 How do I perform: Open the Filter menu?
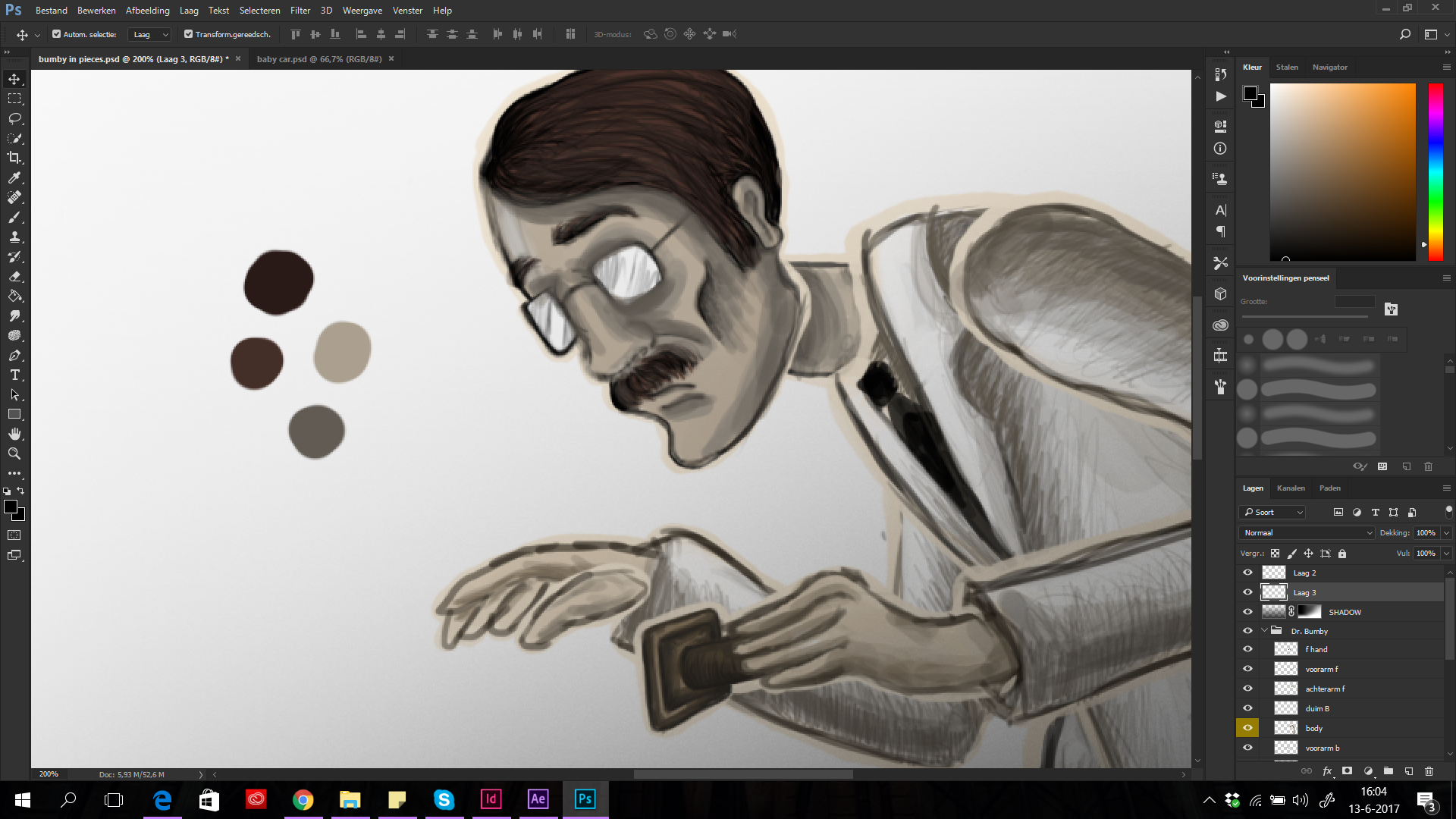(x=300, y=11)
